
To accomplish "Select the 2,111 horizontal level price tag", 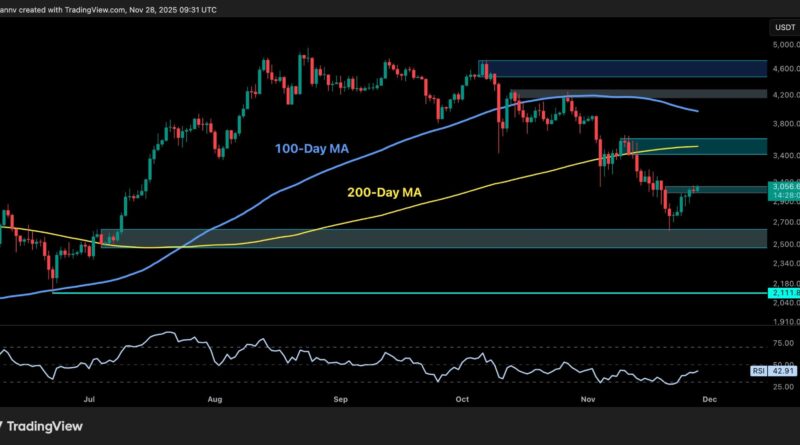I will [783, 292].
